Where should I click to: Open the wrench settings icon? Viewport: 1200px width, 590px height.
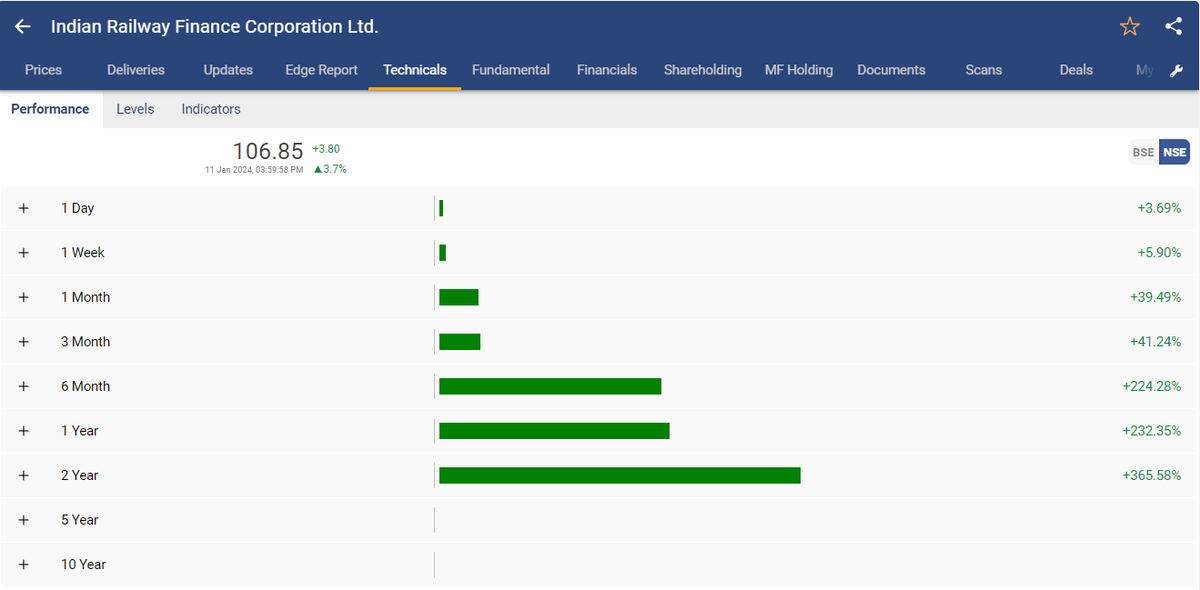point(1177,71)
